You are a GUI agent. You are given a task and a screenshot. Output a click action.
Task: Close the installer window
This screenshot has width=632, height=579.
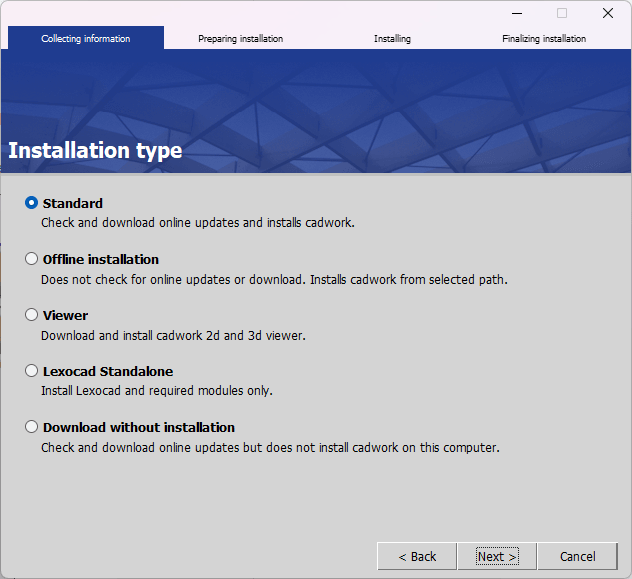608,13
